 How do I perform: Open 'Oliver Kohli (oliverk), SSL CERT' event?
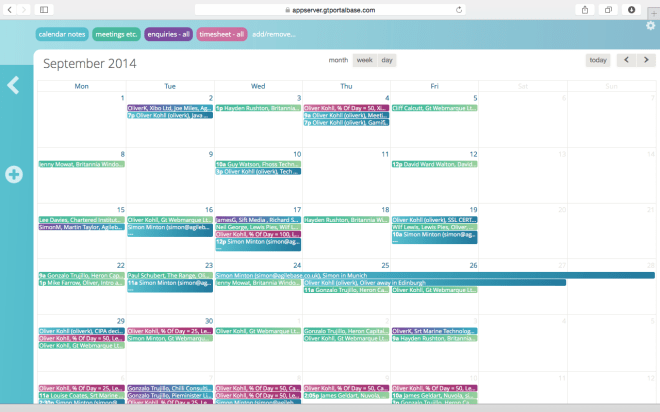[434, 220]
